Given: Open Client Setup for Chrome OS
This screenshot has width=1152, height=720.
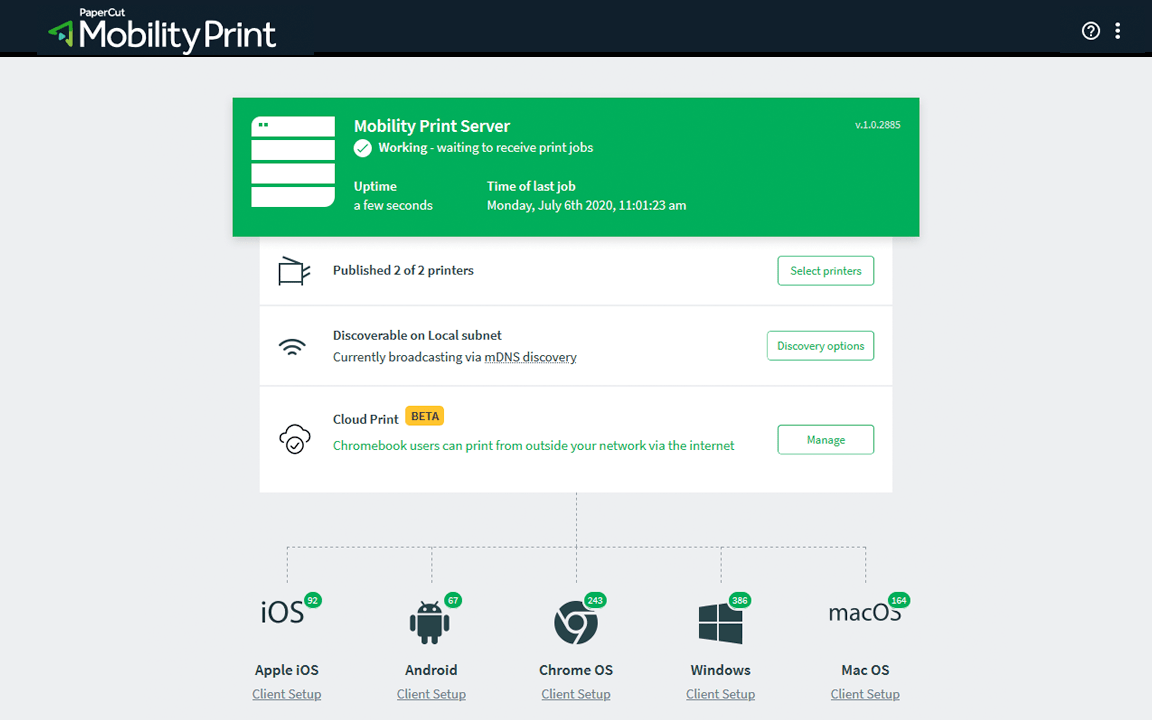Looking at the screenshot, I should pos(576,694).
